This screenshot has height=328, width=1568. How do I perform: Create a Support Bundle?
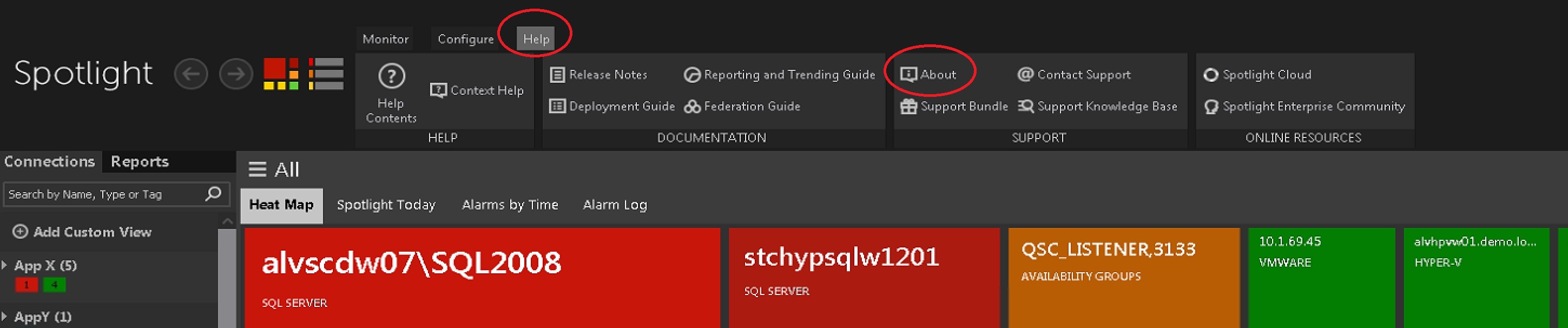pos(954,107)
